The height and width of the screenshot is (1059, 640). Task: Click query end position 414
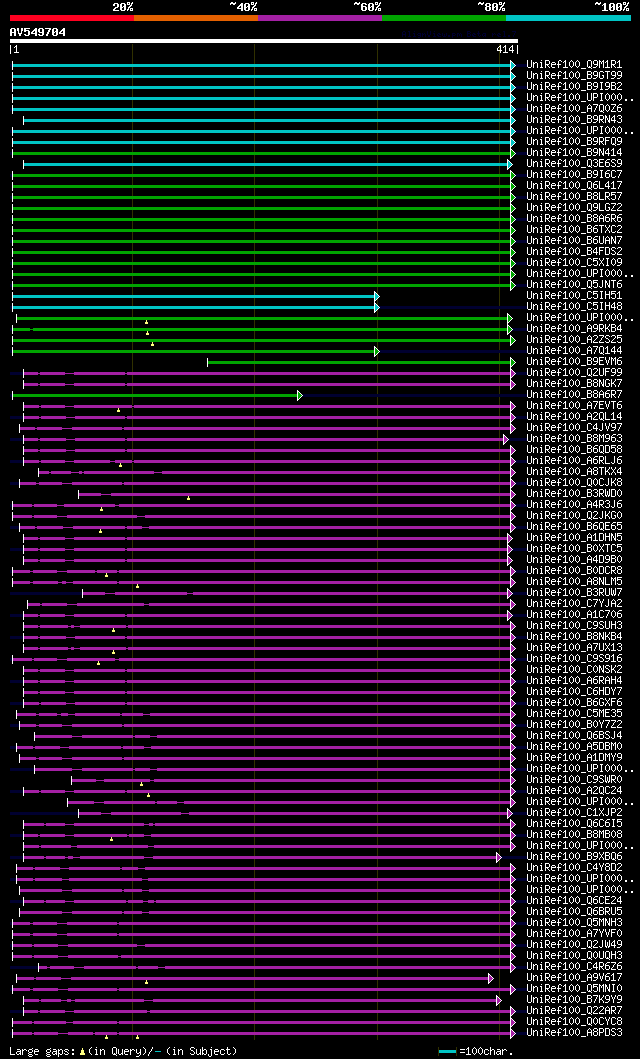click(504, 49)
